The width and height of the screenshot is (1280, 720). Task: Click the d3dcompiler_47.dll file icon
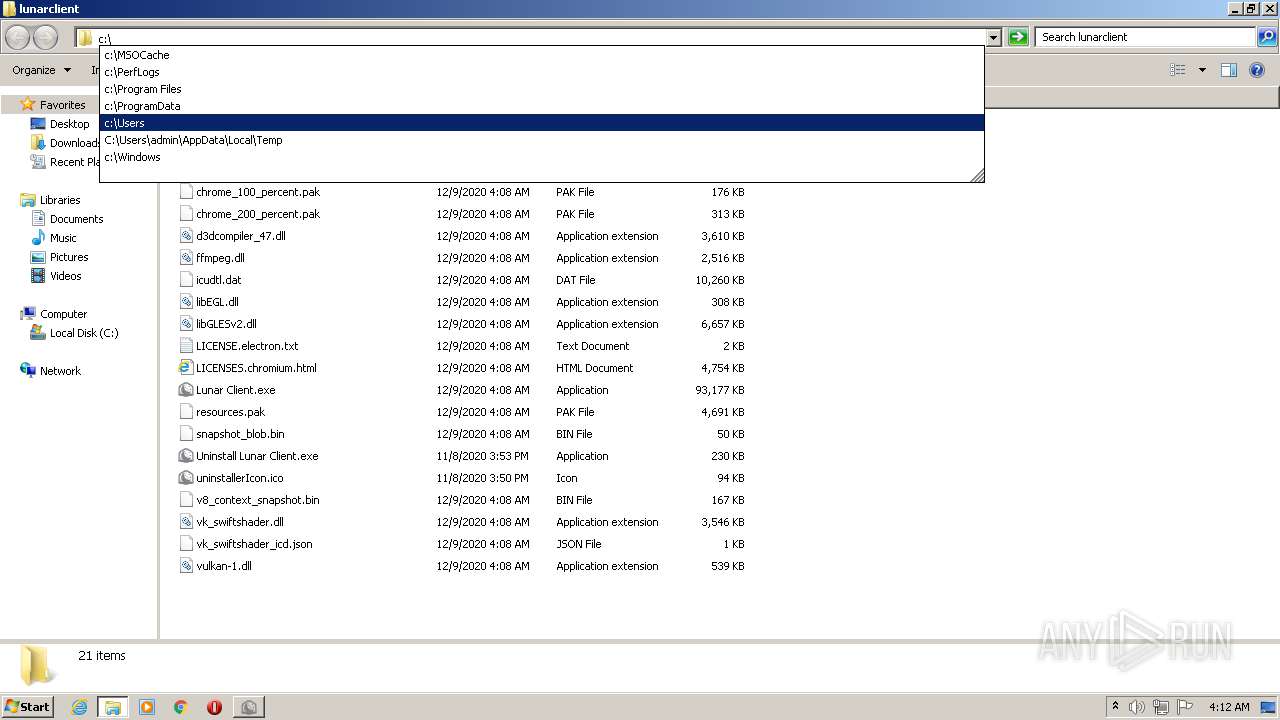[x=186, y=236]
